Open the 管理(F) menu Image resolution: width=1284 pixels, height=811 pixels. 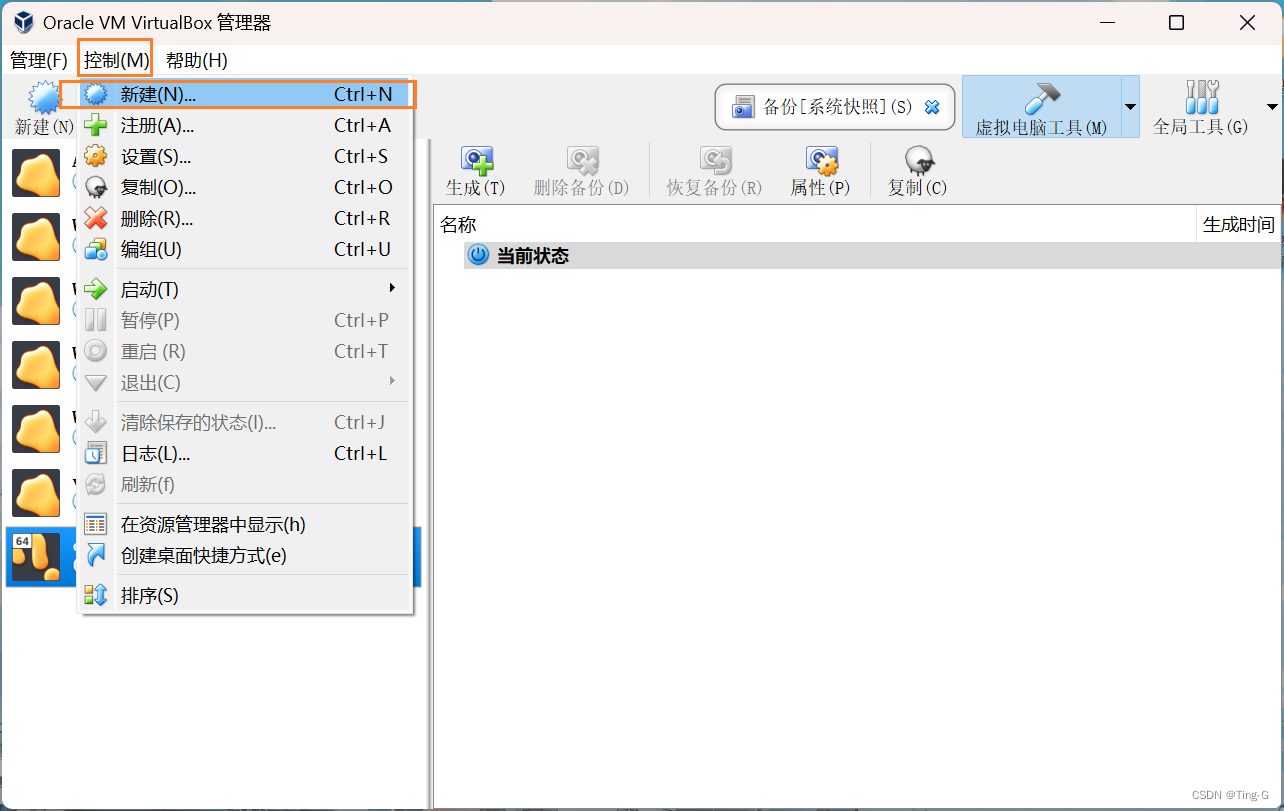39,60
